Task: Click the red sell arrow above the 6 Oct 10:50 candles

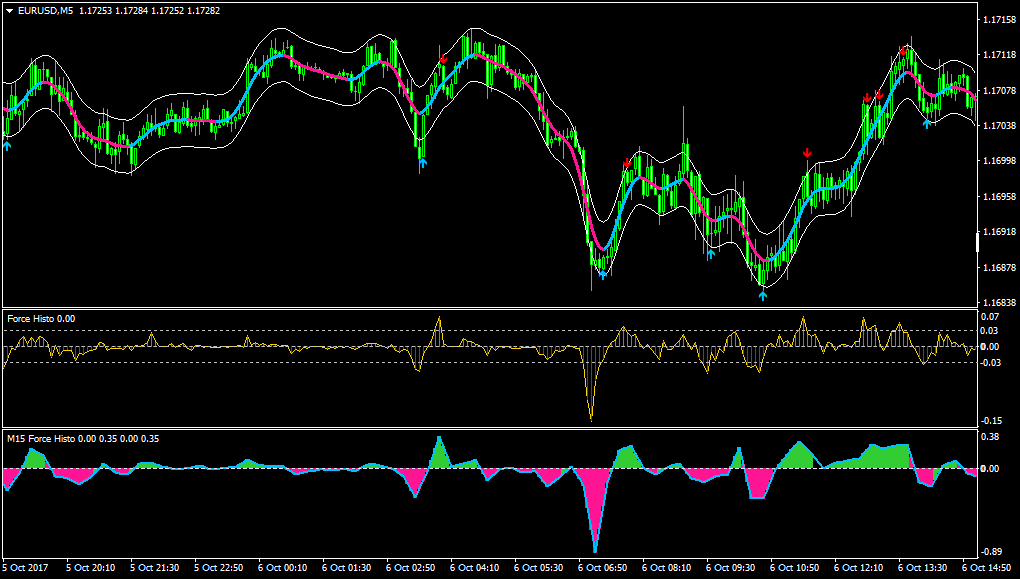Action: coord(807,153)
